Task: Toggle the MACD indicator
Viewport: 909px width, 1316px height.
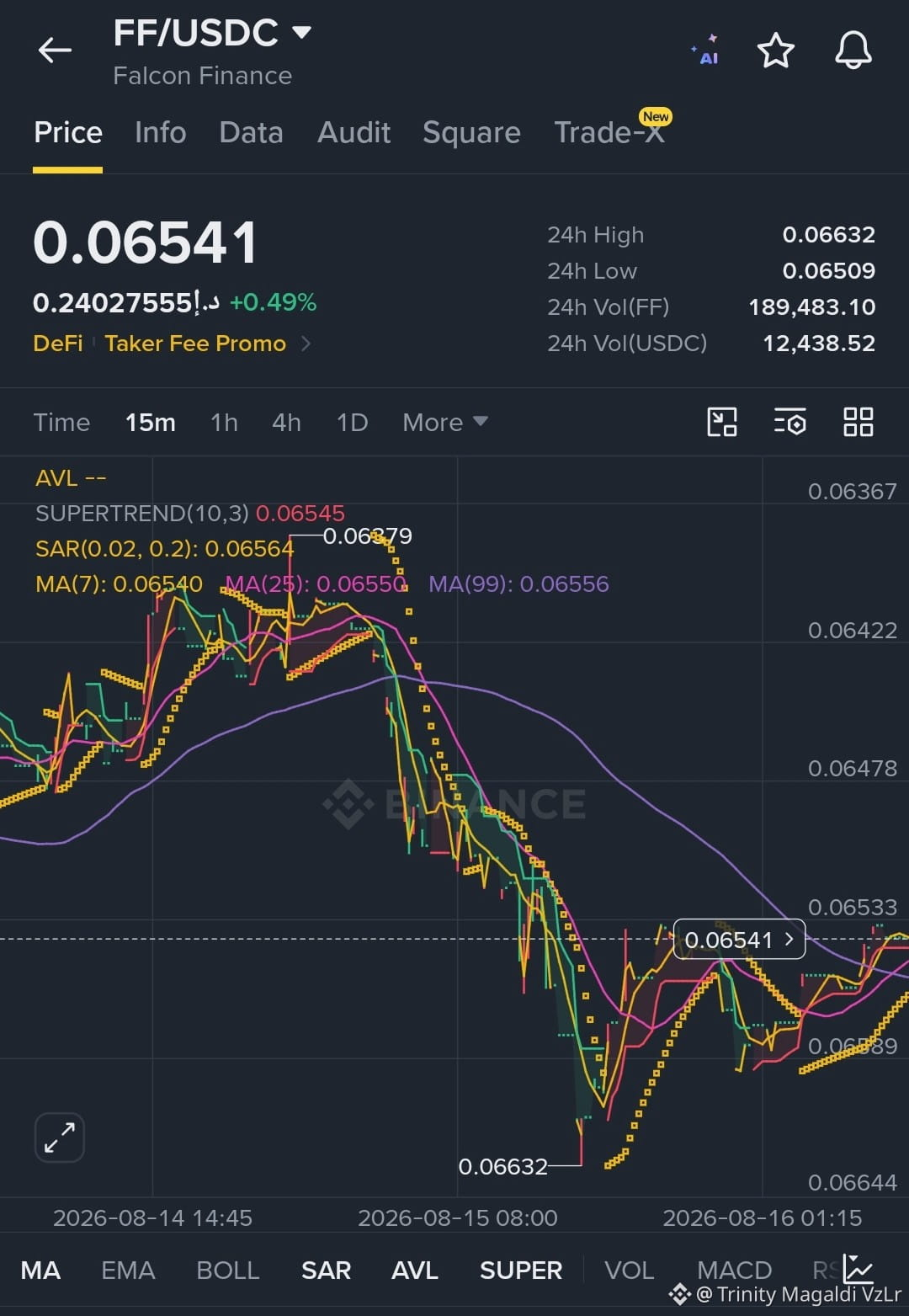Action: pyautogui.click(x=734, y=1270)
